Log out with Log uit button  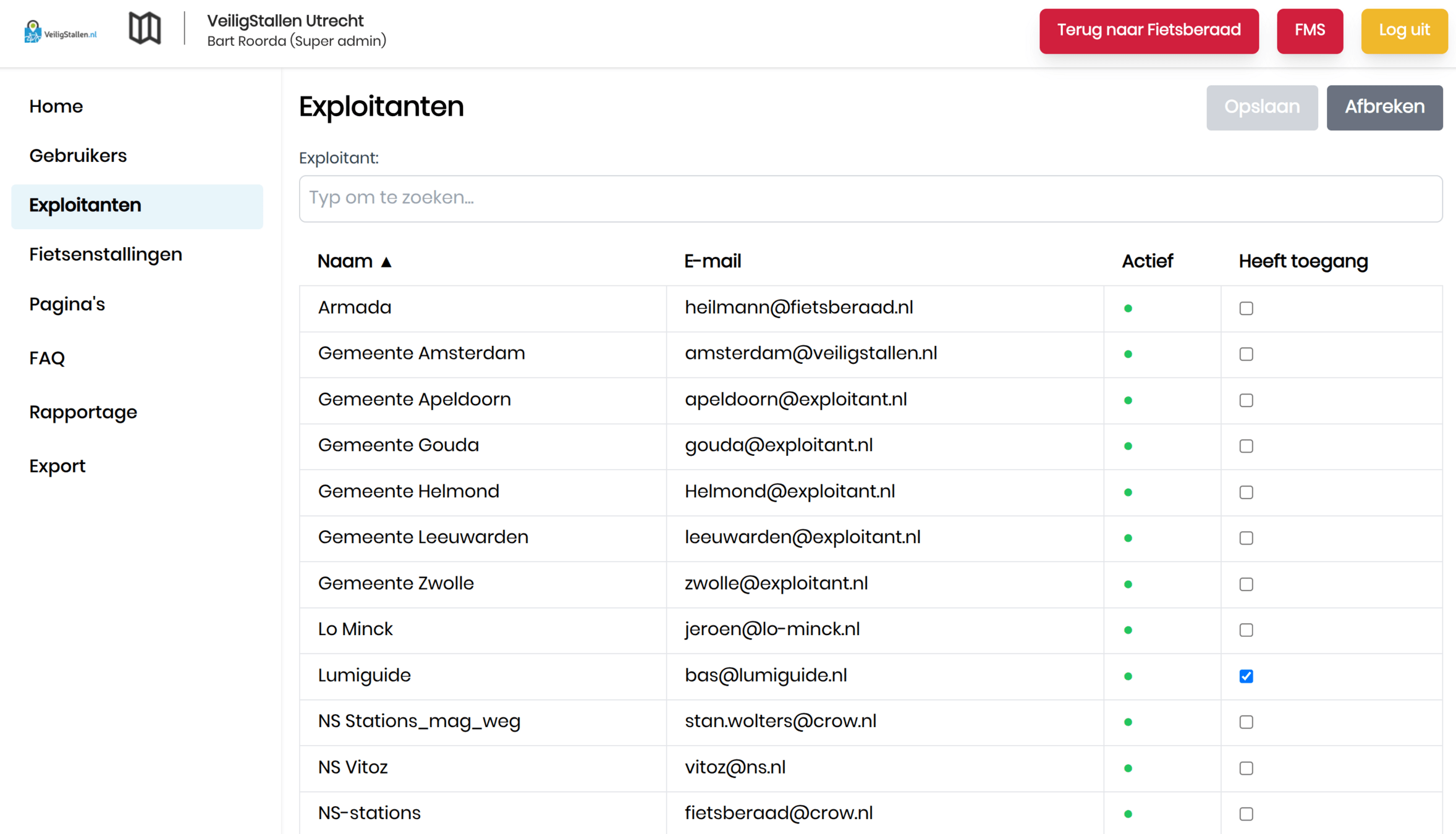1403,31
